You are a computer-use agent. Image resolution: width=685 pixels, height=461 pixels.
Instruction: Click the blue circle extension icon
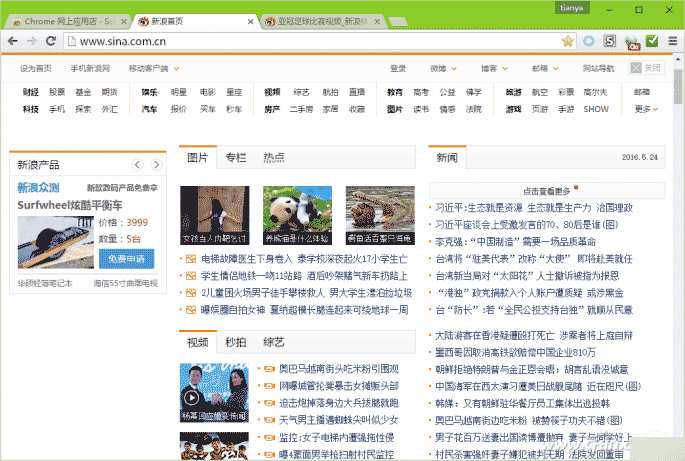pos(589,41)
